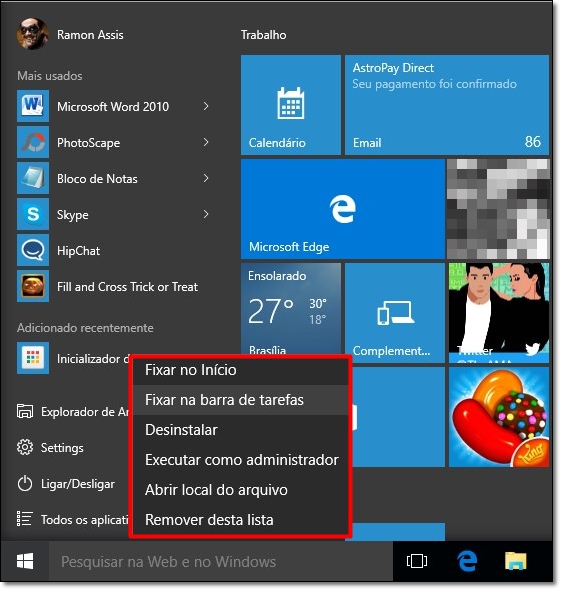Click the PhotoScape label
This screenshot has width=561, height=590.
point(88,143)
